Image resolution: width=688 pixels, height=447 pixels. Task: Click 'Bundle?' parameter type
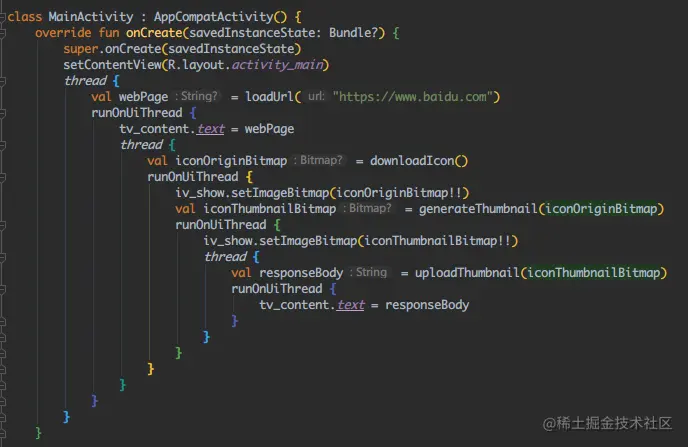354,33
